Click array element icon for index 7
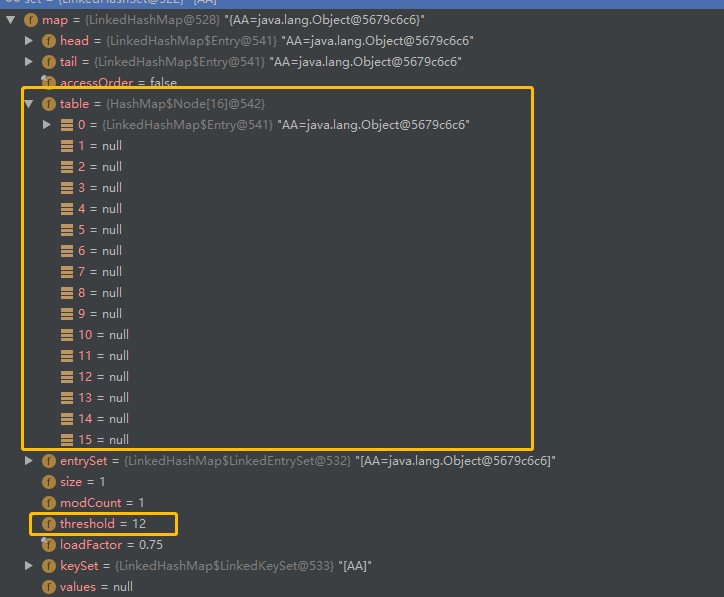 tap(67, 272)
